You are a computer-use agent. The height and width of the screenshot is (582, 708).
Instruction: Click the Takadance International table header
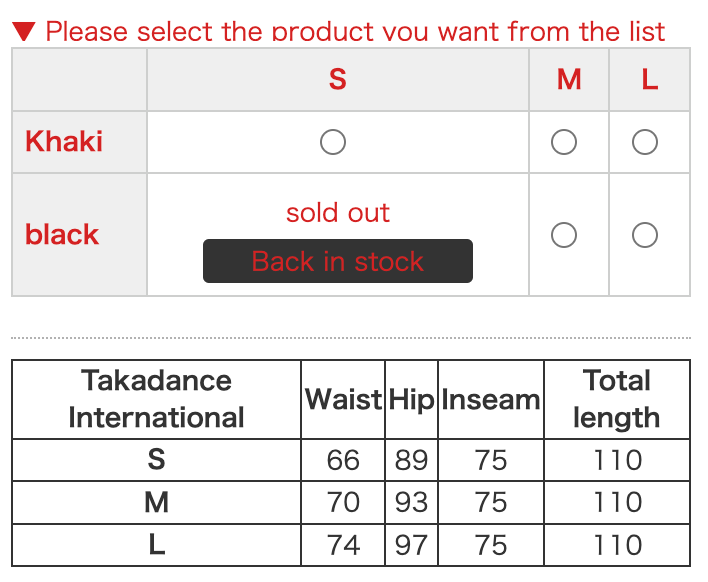pos(156,399)
